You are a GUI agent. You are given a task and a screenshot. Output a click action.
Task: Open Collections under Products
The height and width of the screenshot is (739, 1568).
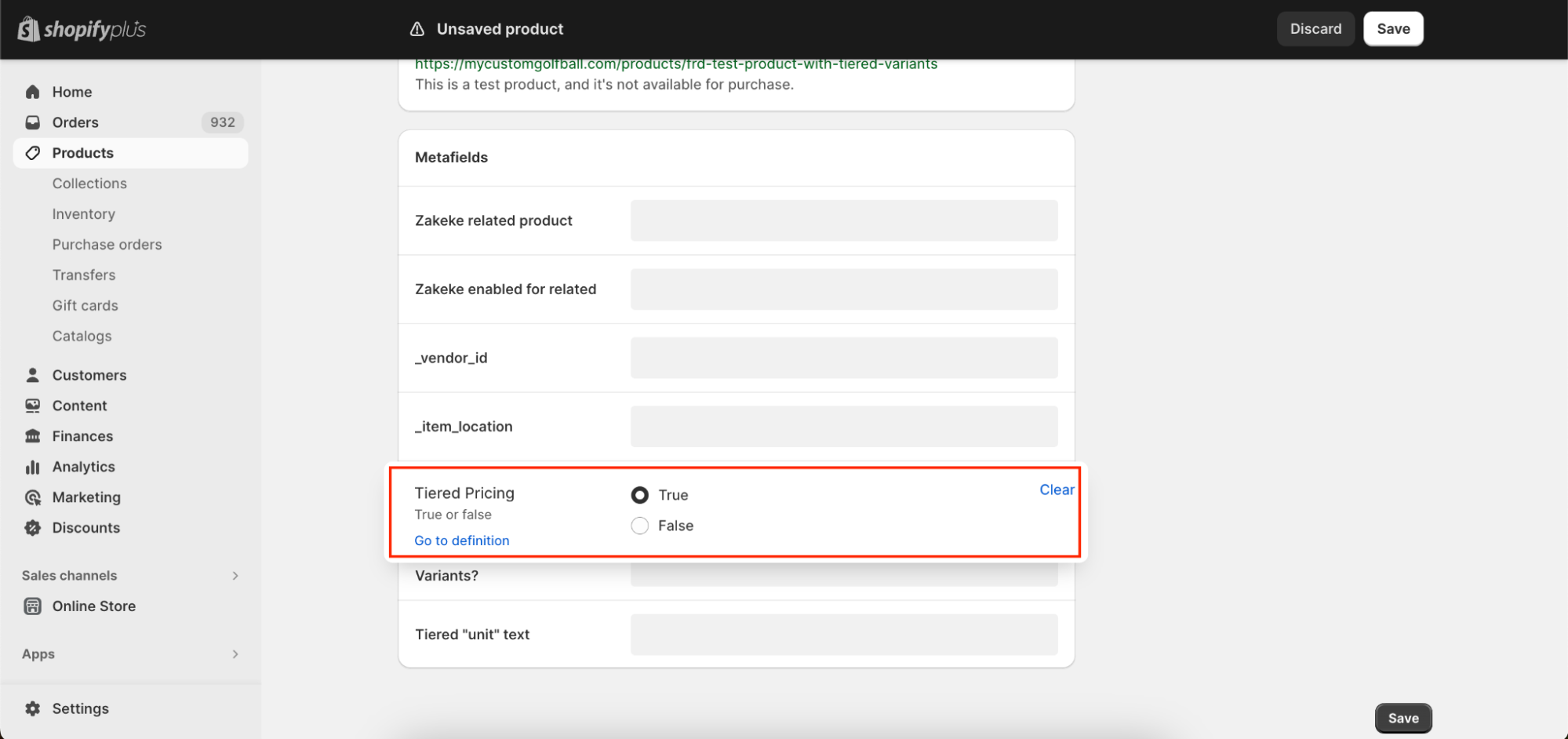coord(89,184)
